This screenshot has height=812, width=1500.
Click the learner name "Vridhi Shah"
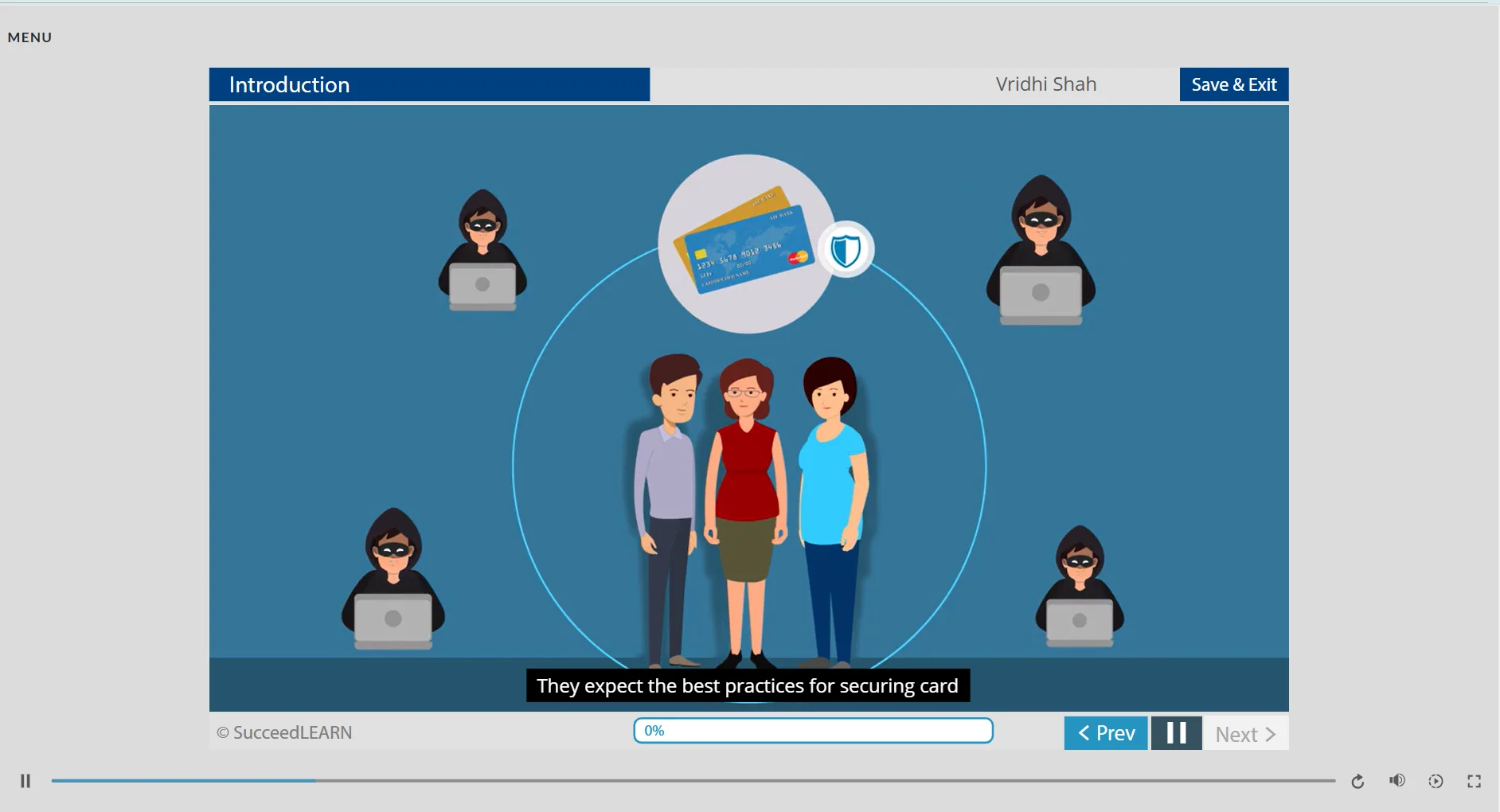tap(1046, 84)
